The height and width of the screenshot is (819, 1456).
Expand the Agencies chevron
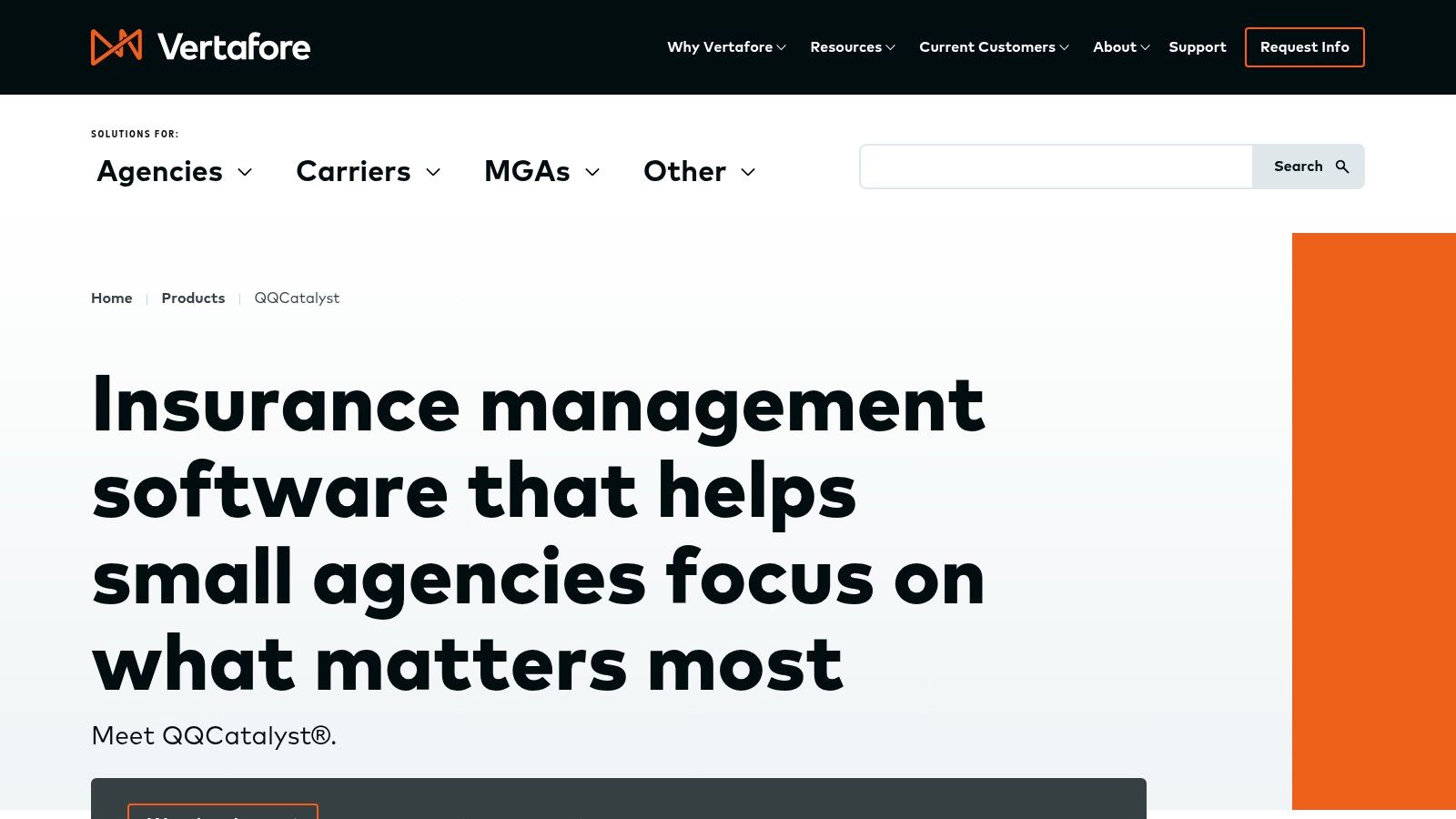click(x=245, y=172)
